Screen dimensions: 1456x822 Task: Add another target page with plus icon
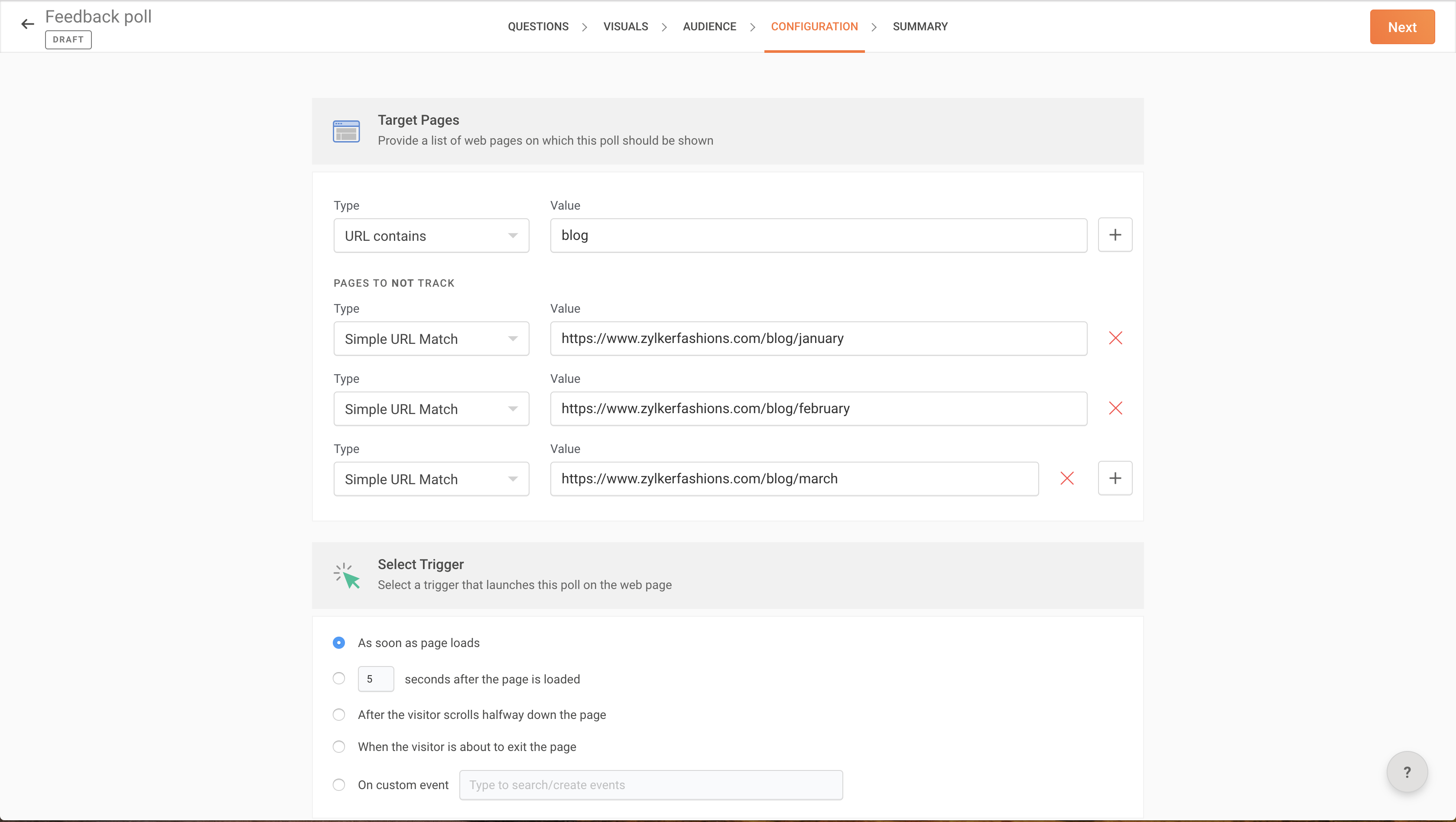click(x=1115, y=234)
